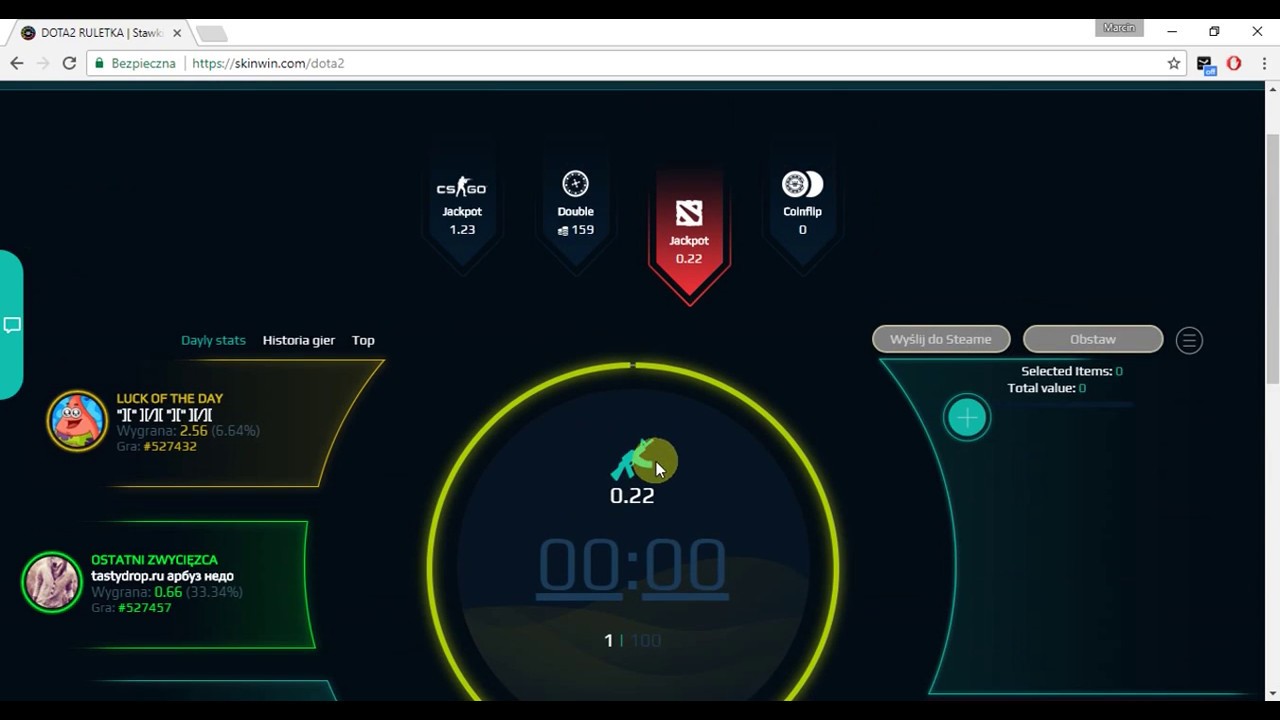Click the Wyślij do Steame button

(x=941, y=339)
